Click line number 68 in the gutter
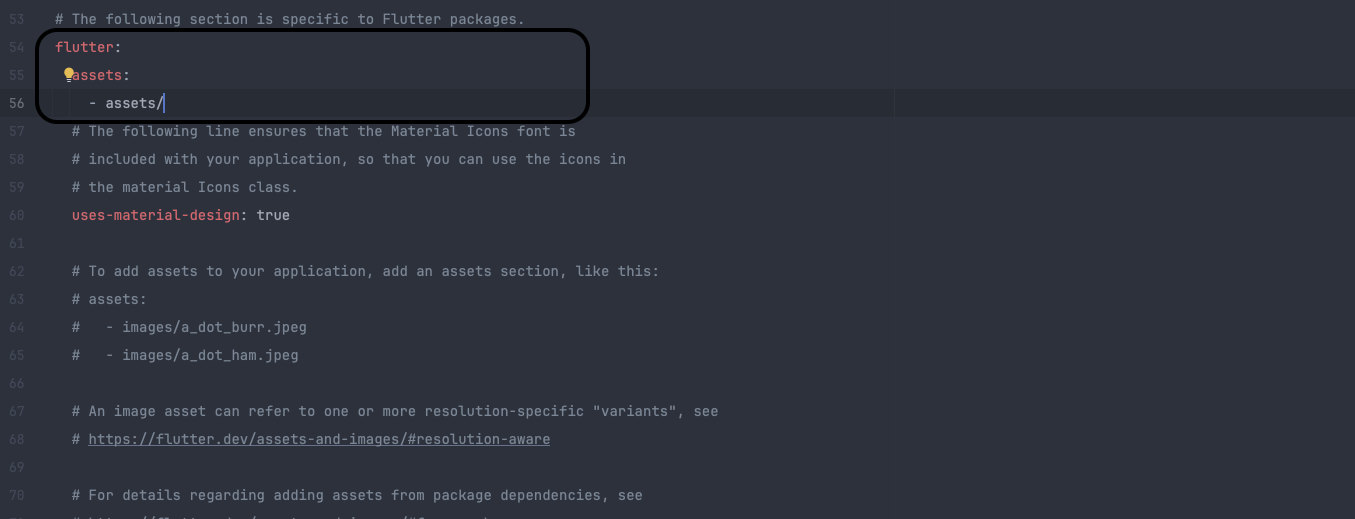Image resolution: width=1355 pixels, height=519 pixels. [x=17, y=439]
